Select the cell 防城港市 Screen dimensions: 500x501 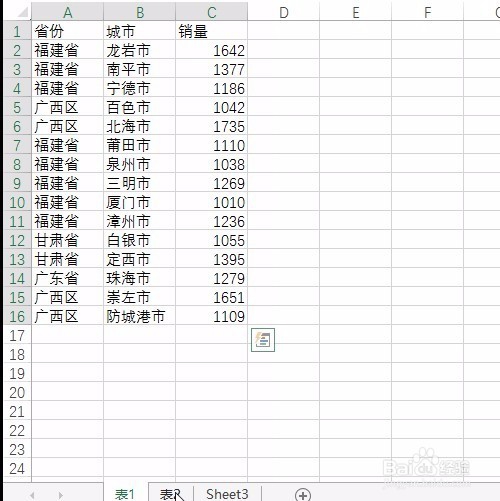[x=140, y=316]
